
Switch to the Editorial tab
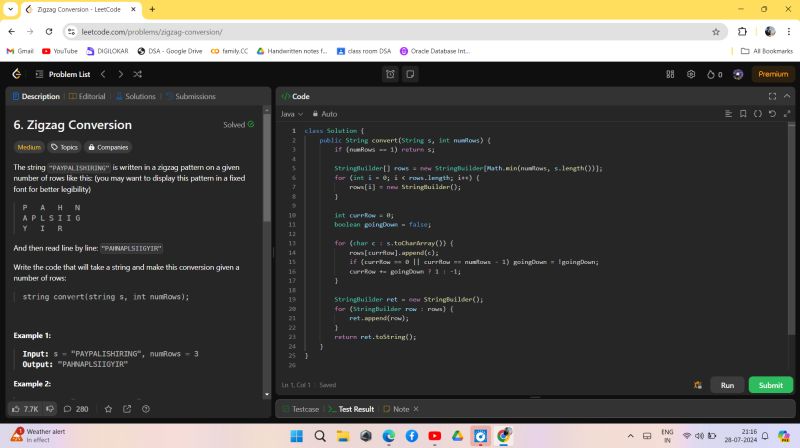[87, 96]
